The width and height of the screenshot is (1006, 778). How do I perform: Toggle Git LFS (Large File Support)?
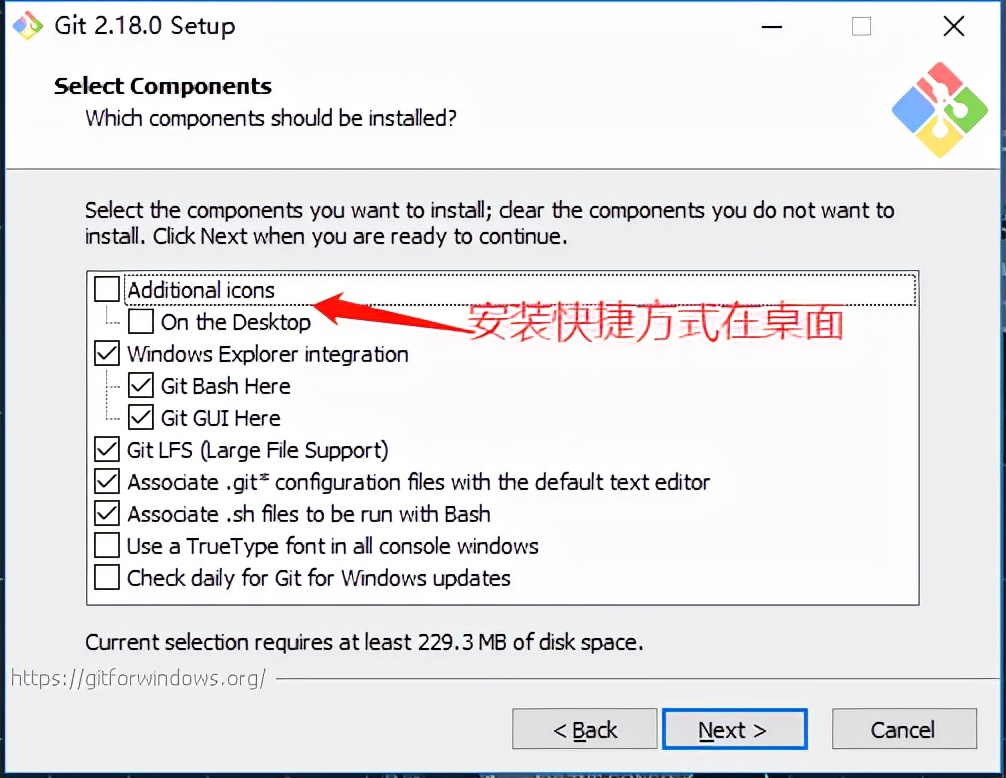click(107, 450)
